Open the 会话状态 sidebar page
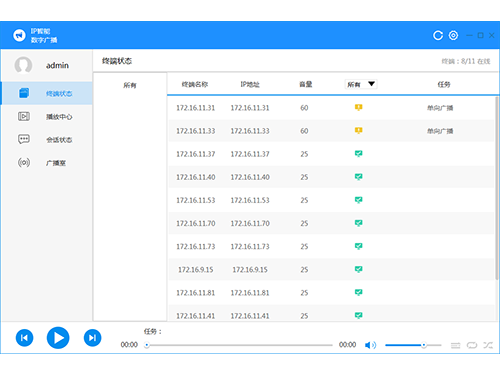 click(x=47, y=140)
